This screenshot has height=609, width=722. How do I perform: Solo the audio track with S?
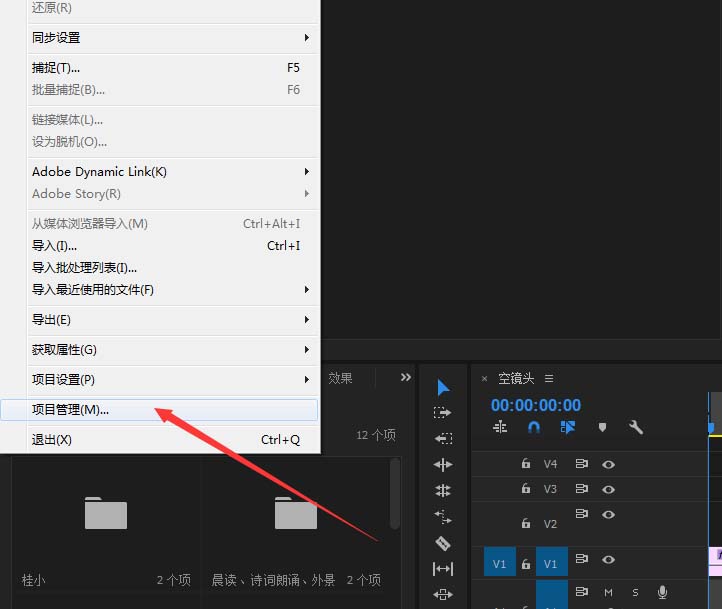[x=635, y=592]
